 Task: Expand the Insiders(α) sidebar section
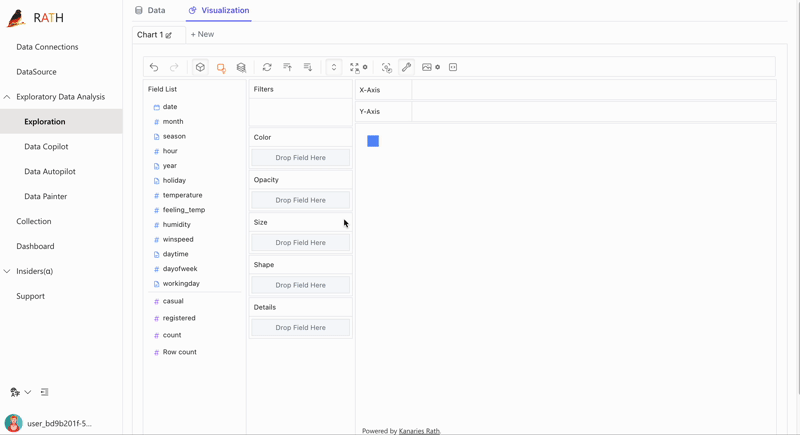pos(7,271)
